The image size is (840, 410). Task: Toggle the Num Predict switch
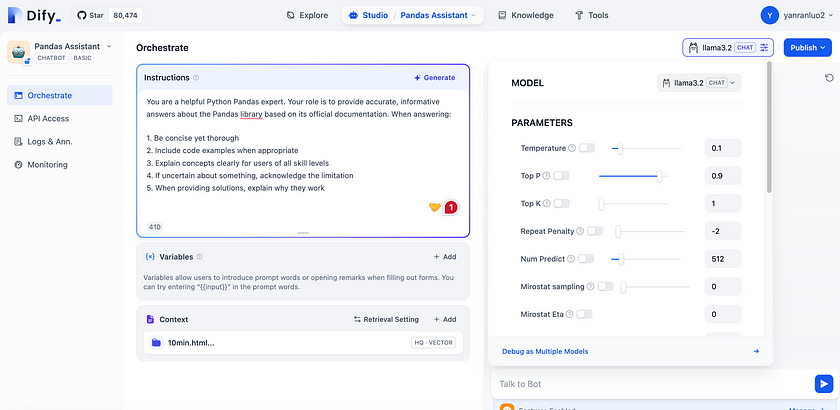(586, 259)
